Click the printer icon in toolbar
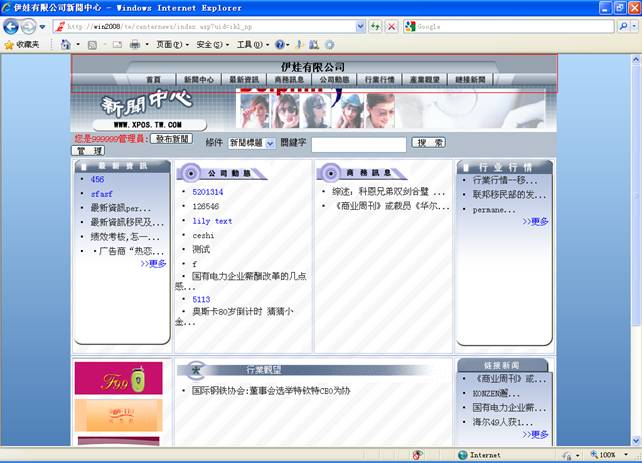The width and height of the screenshot is (642, 463). click(x=134, y=45)
